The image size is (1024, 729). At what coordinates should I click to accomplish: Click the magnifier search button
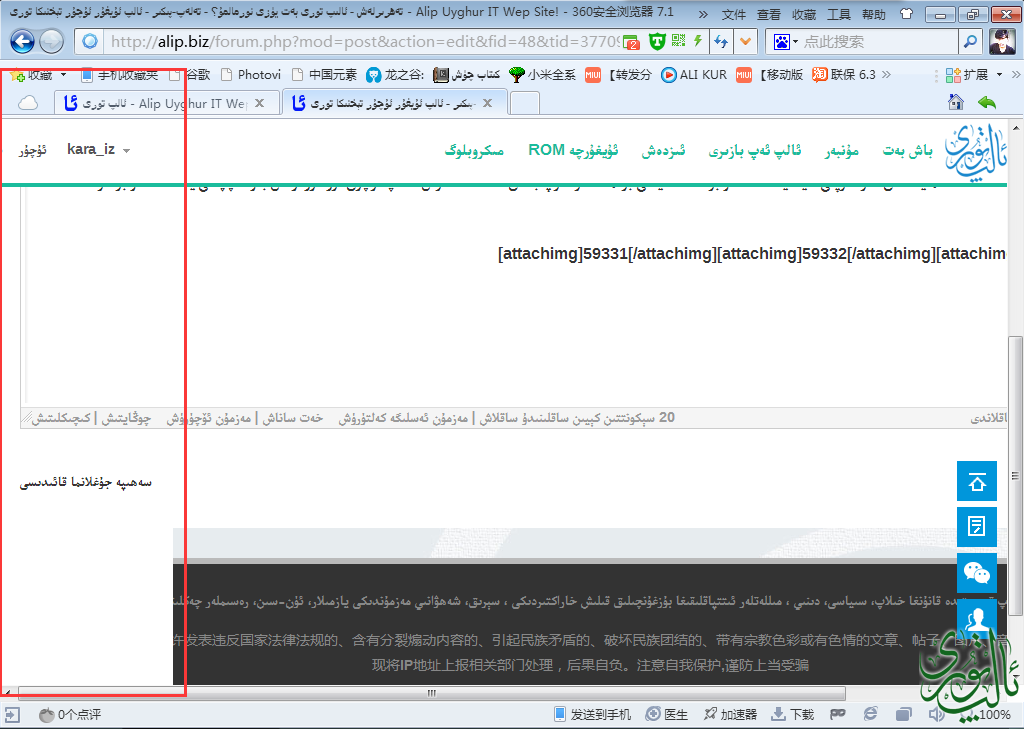click(970, 42)
